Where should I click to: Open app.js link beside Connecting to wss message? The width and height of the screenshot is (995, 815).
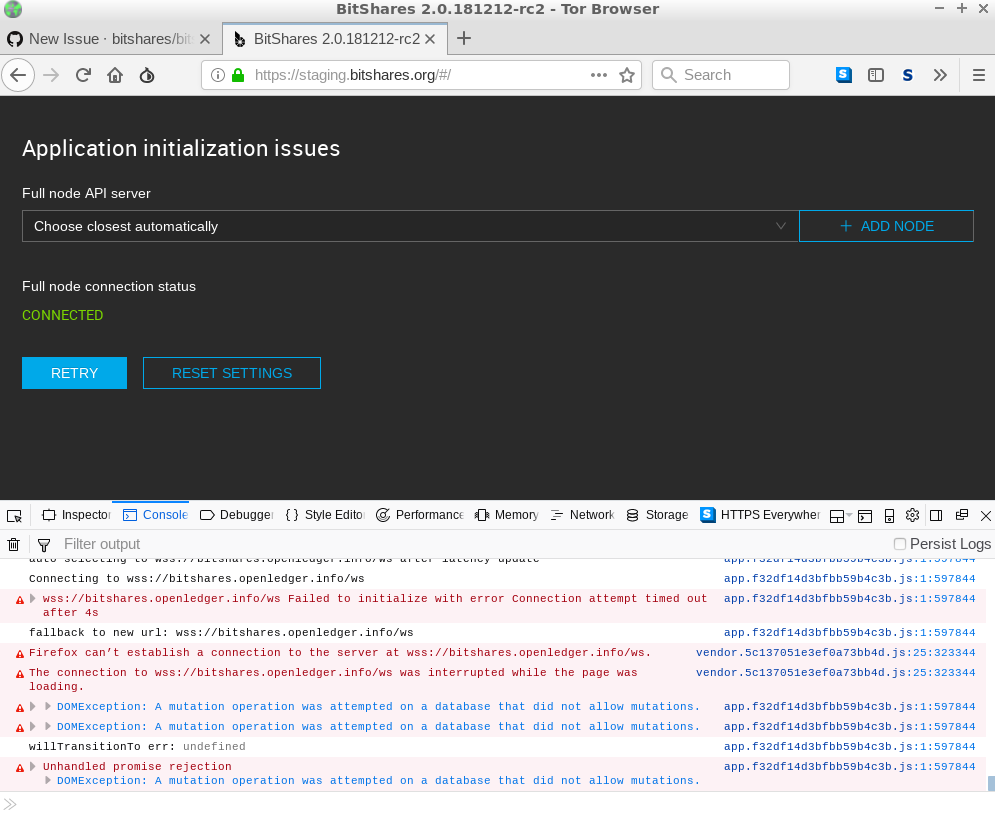(x=849, y=579)
